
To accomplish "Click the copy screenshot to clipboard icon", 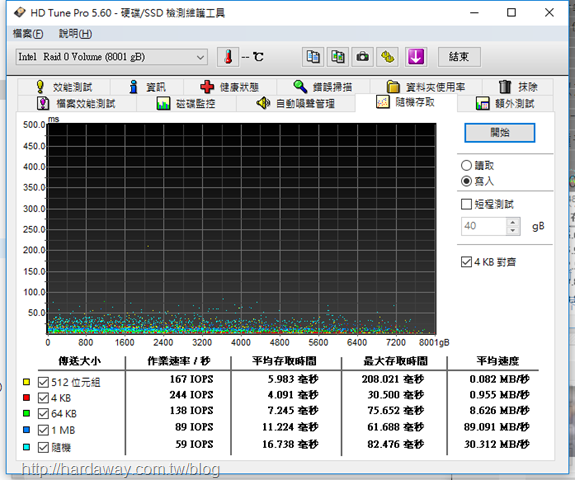I will pyautogui.click(x=338, y=57).
